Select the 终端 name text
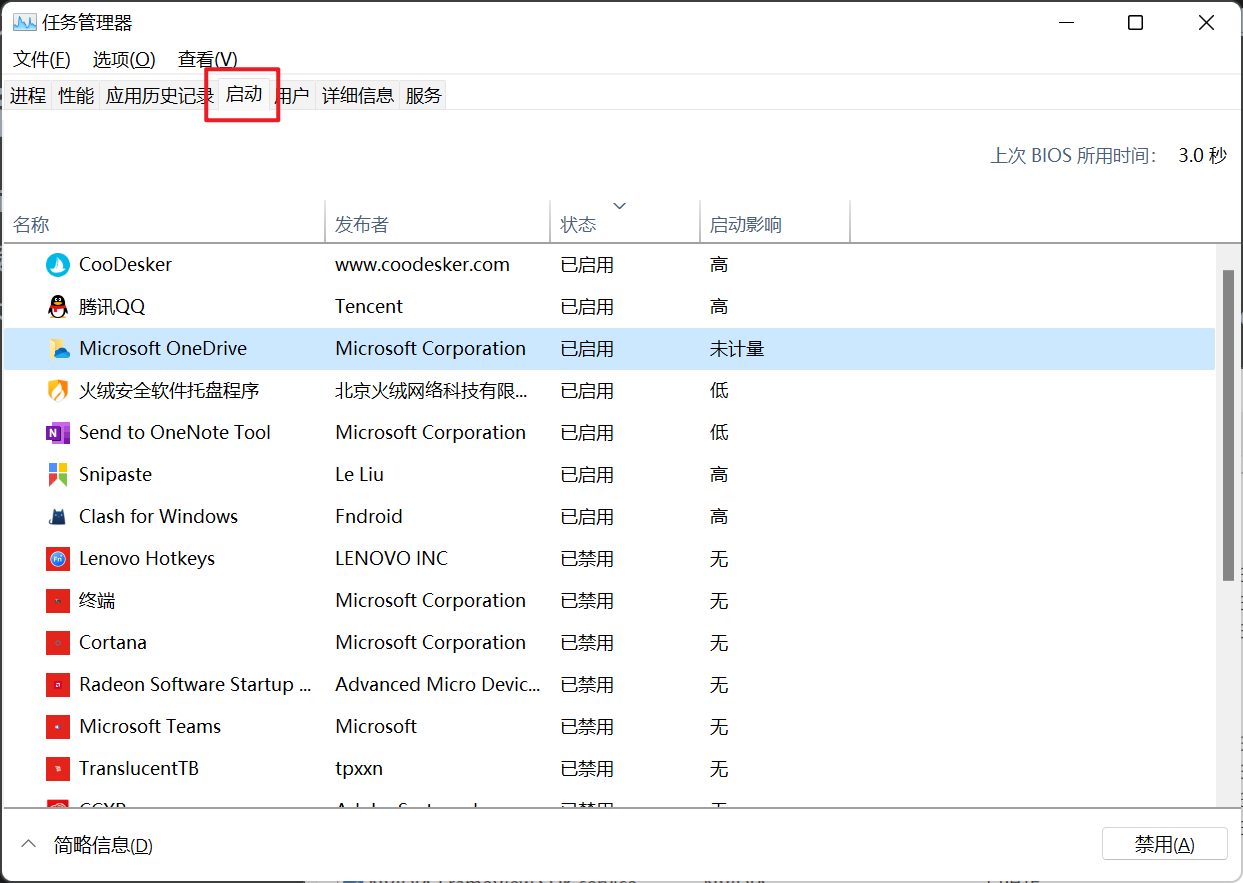 [x=97, y=601]
